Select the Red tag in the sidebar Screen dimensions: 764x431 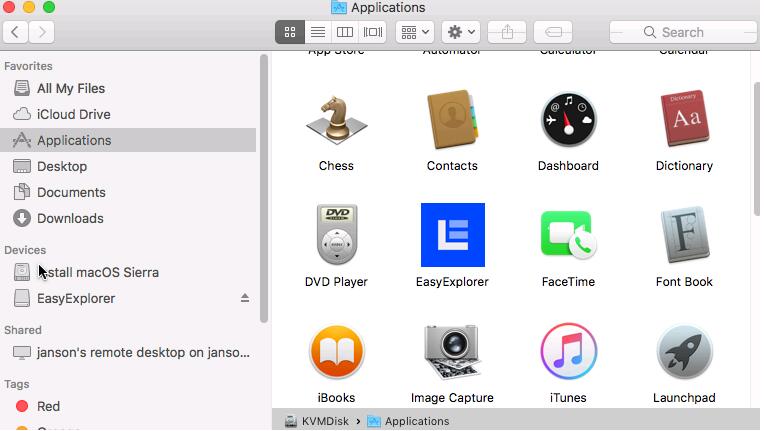pos(128,406)
